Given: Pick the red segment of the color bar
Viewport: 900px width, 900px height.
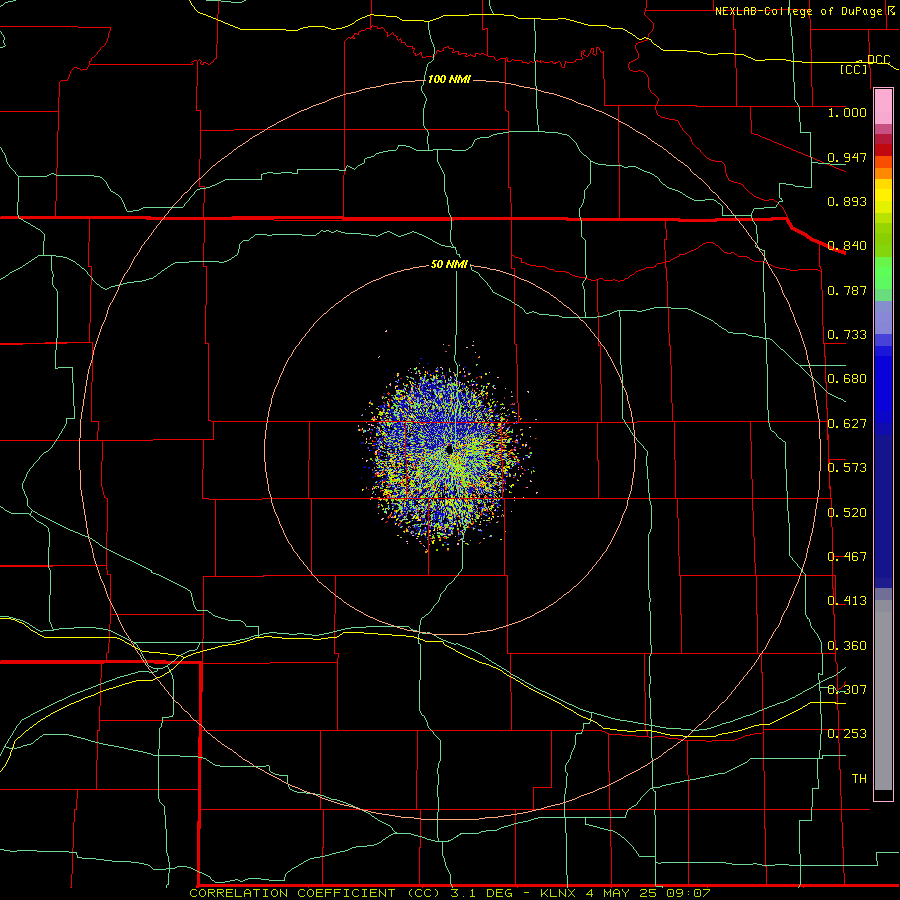Looking at the screenshot, I should 883,150.
